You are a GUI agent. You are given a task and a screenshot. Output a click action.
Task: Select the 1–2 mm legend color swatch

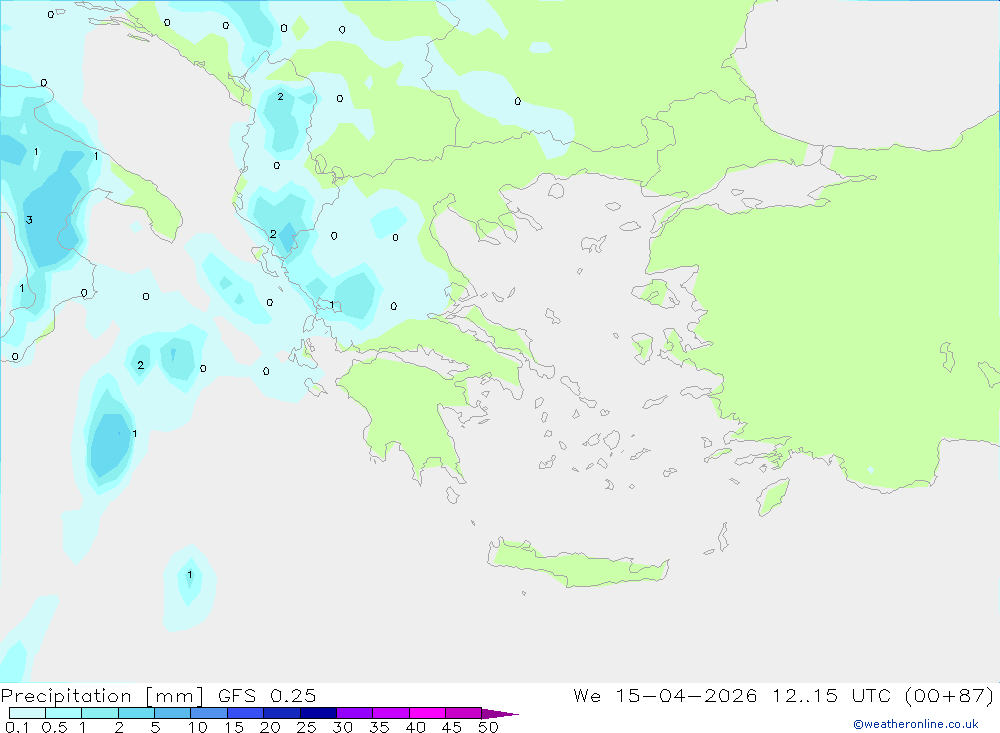99,713
